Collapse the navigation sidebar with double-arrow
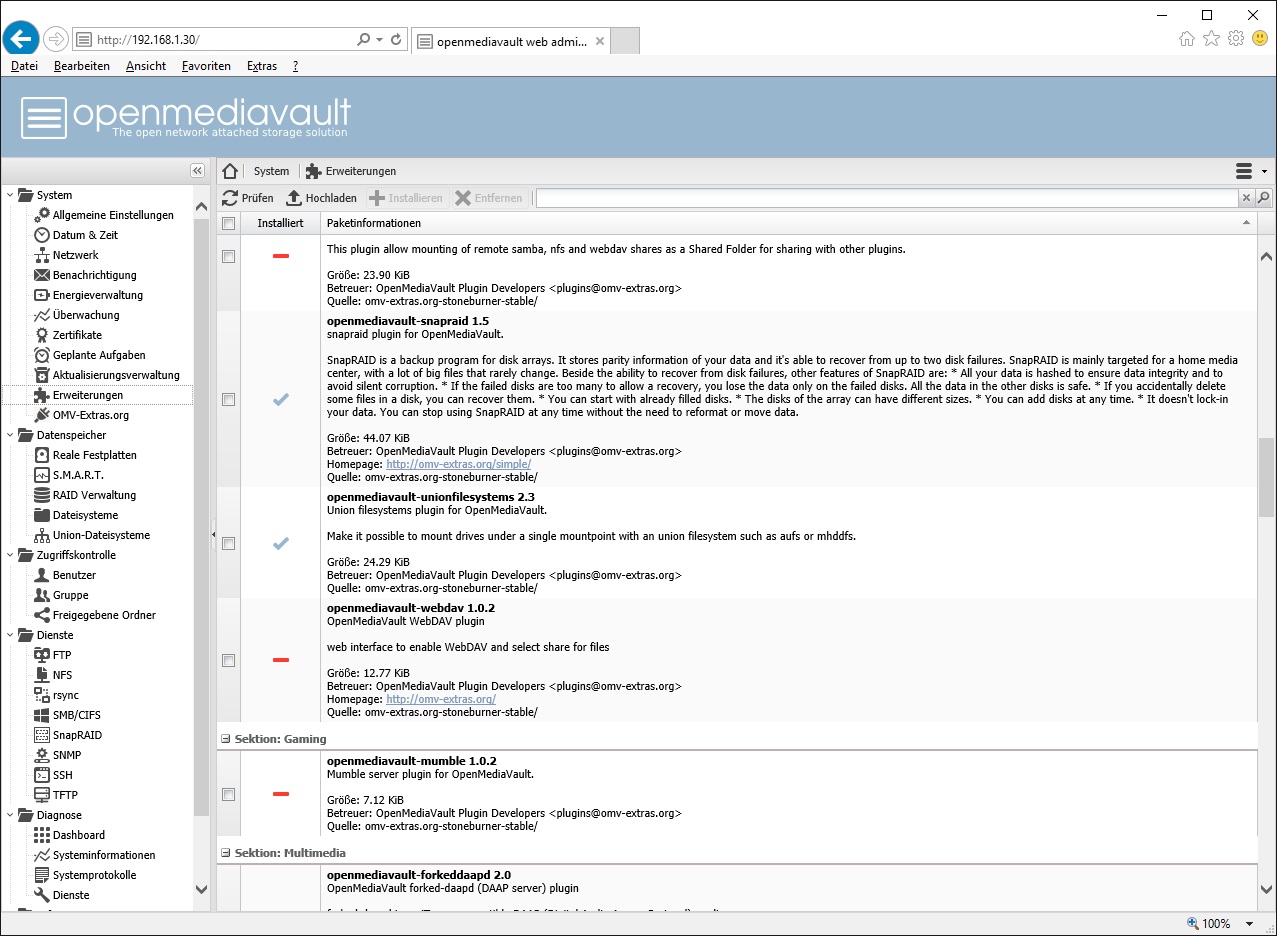 click(x=197, y=171)
